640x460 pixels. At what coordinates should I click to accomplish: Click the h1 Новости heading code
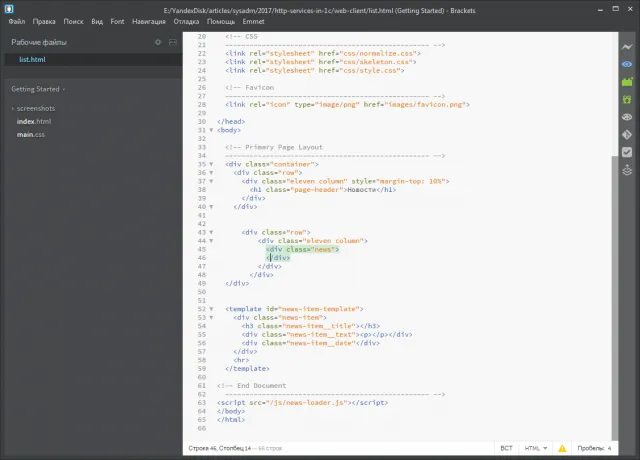point(323,190)
